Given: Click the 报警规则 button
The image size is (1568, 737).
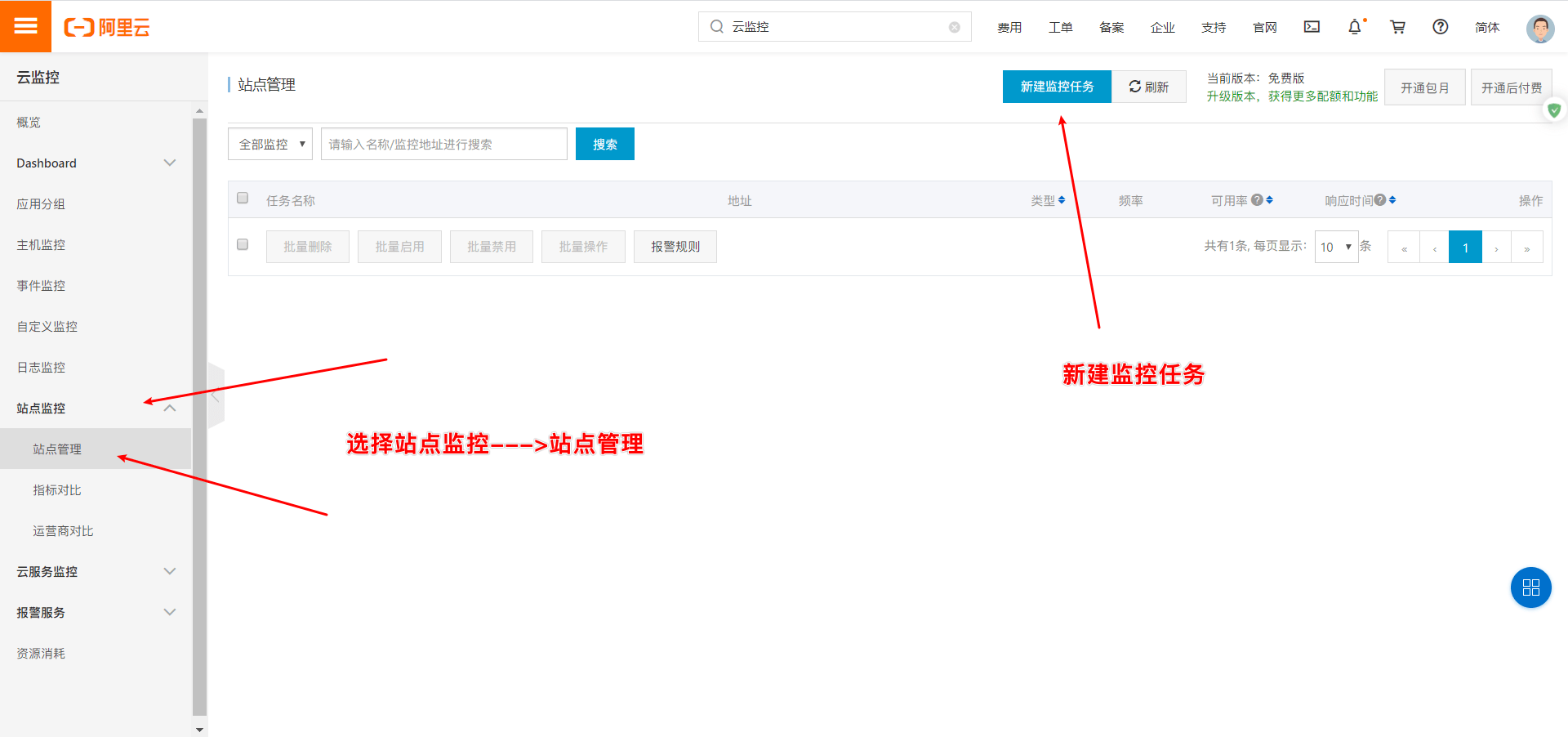Looking at the screenshot, I should click(675, 247).
